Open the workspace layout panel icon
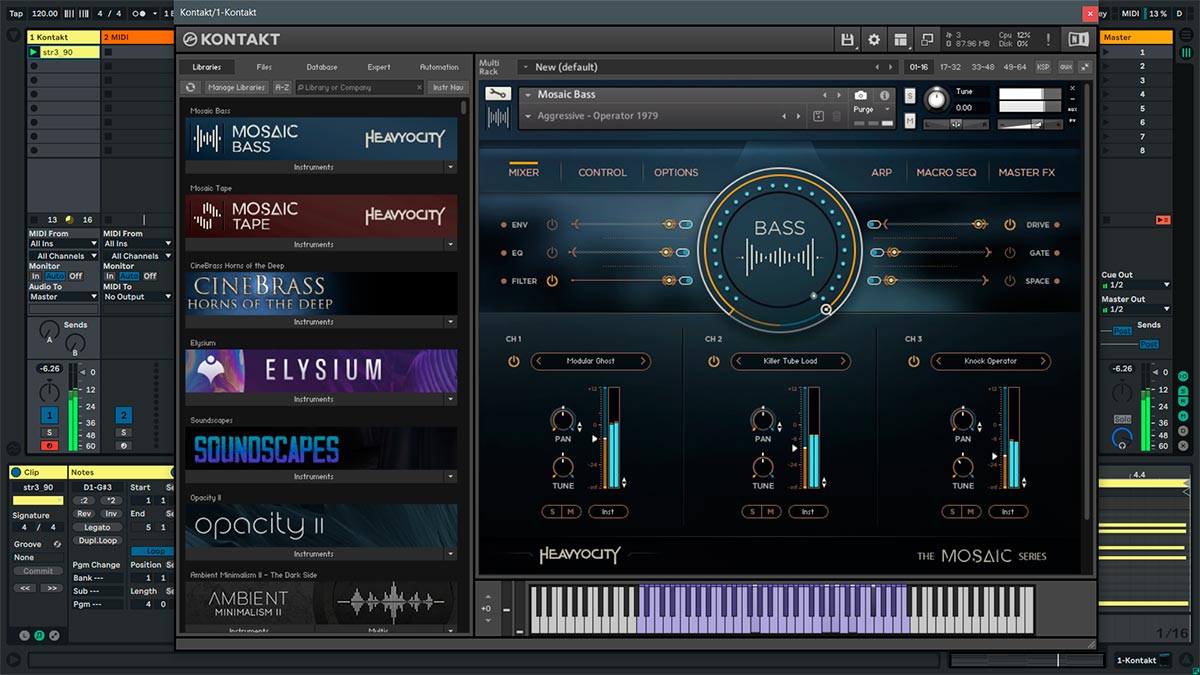Screen dimensions: 1200x675 tap(901, 39)
